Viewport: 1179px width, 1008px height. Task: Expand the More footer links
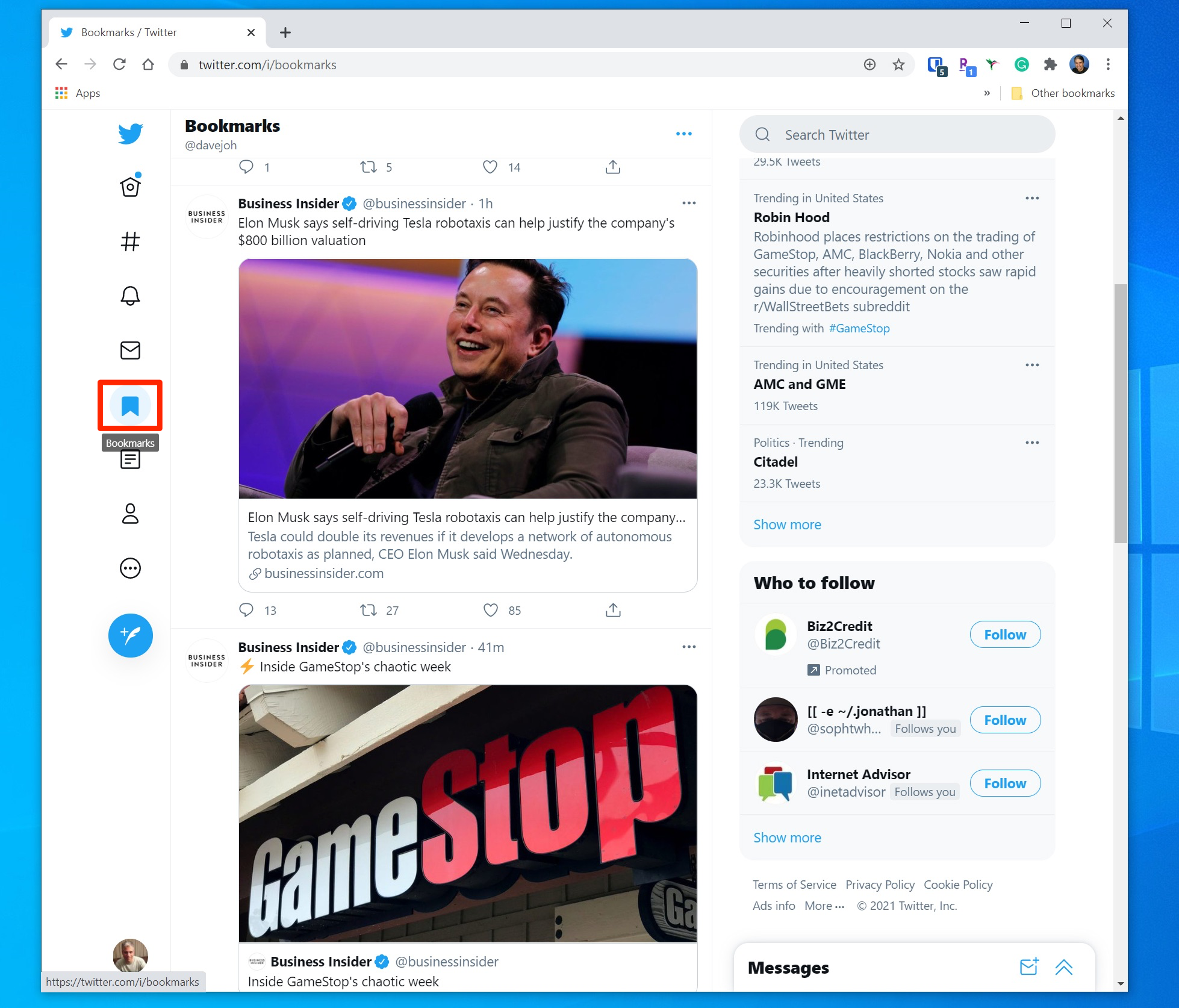coord(824,906)
